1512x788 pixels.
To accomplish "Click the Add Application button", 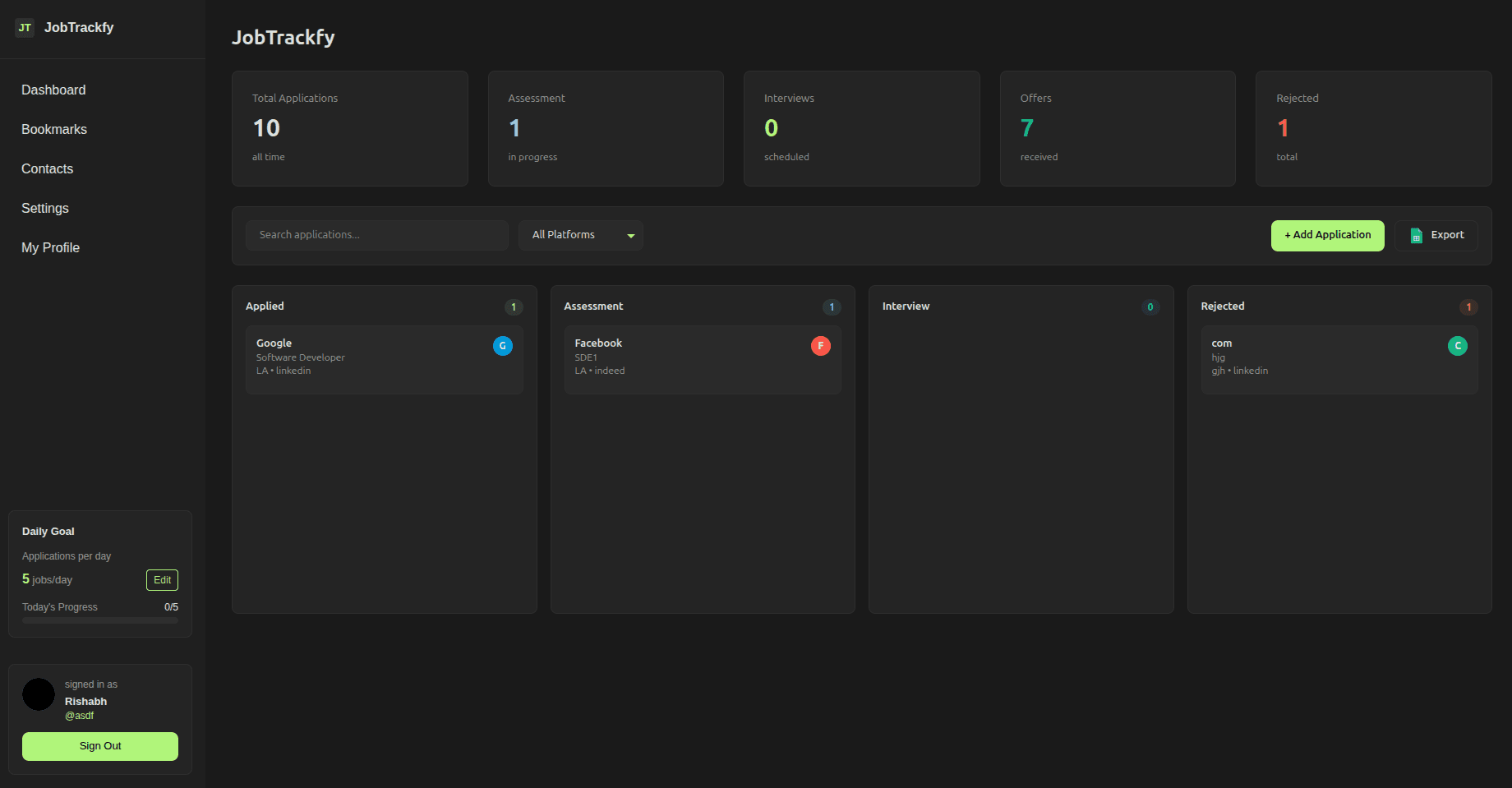I will (1327, 235).
